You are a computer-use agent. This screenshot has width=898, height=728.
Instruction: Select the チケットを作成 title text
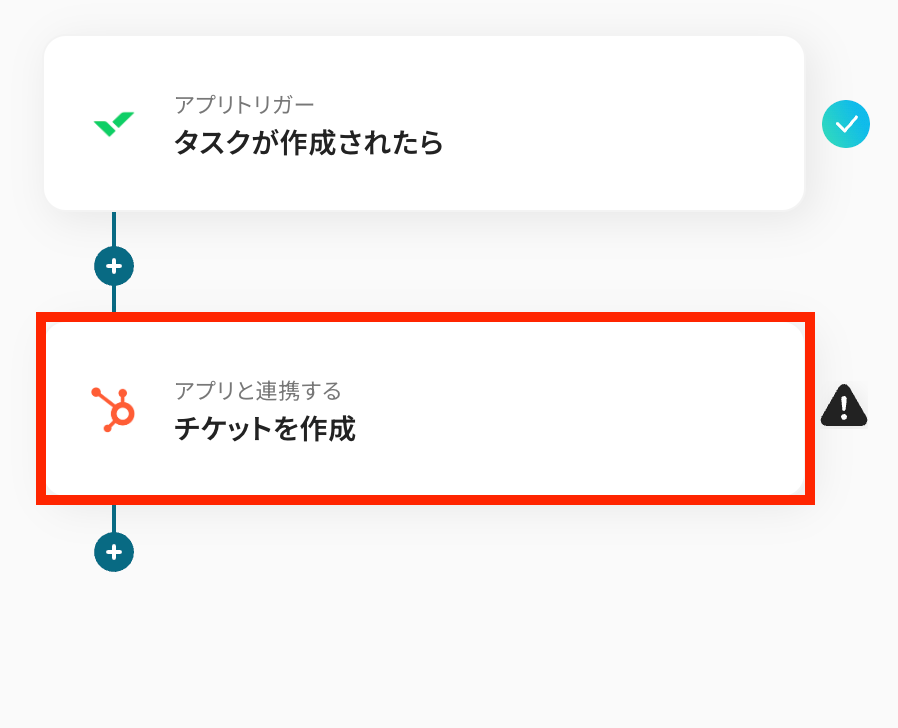265,429
